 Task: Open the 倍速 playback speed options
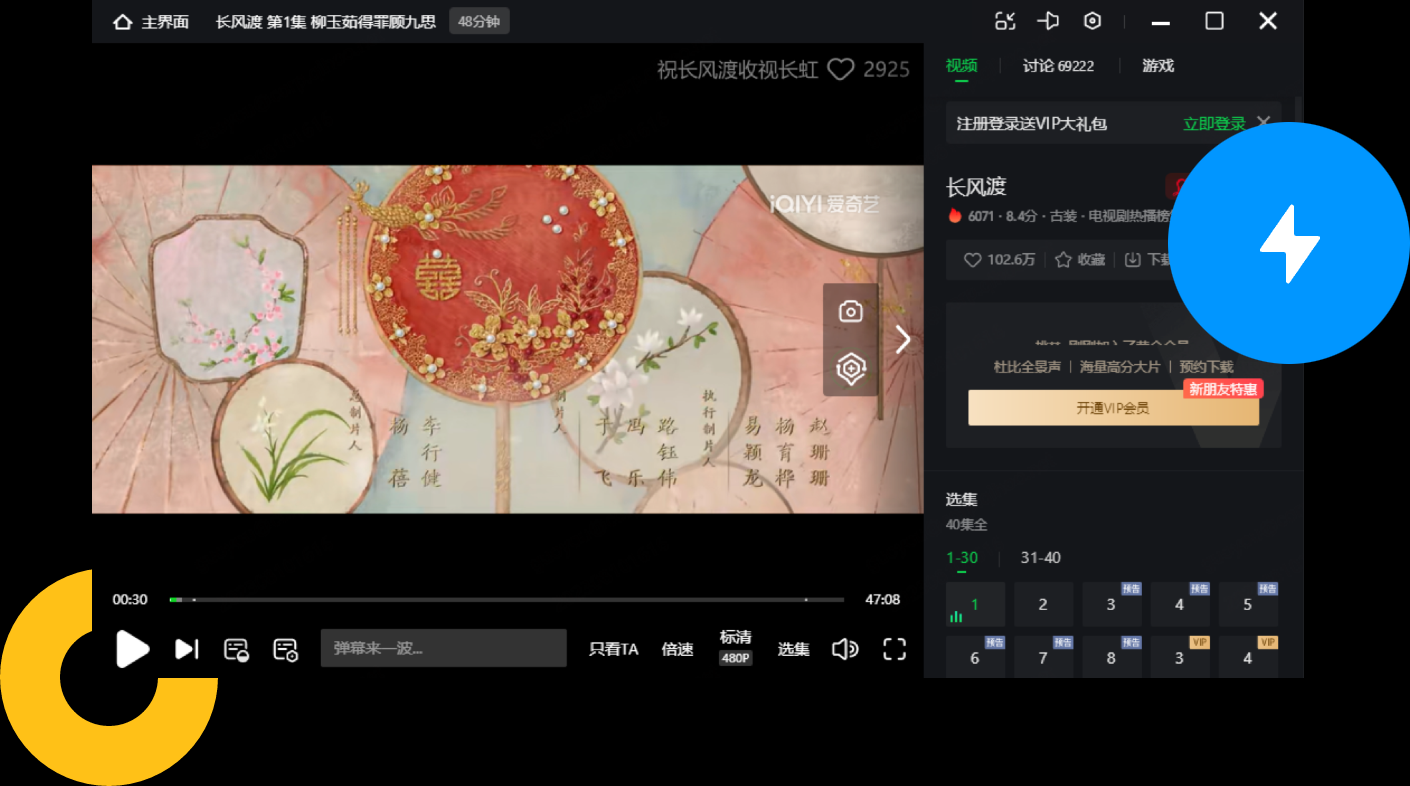tap(677, 648)
